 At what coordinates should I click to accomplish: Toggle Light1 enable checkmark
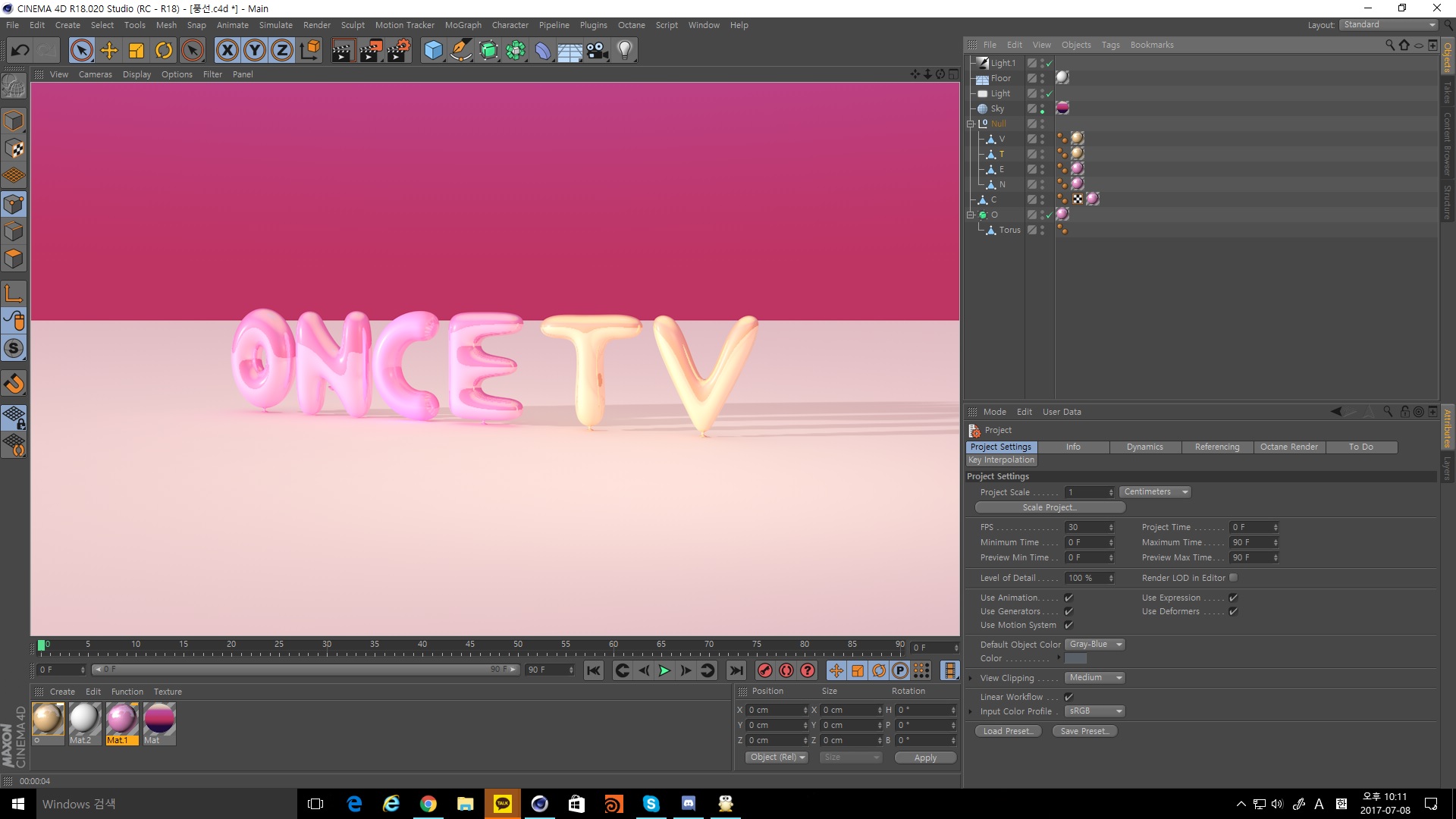[1050, 64]
